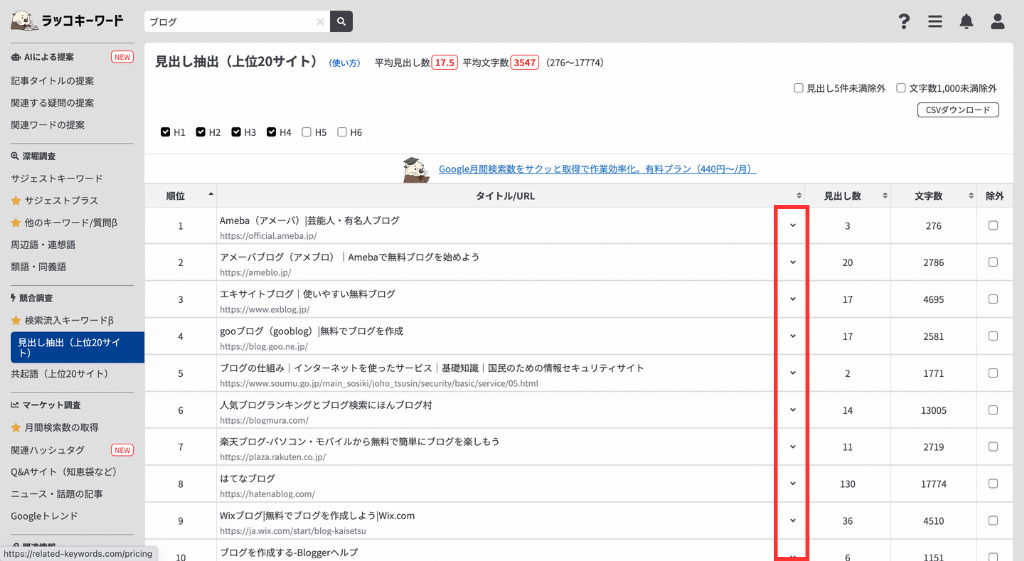Image resolution: width=1024 pixels, height=561 pixels.
Task: Sort by タイトル/URL column arrow
Action: (x=798, y=196)
